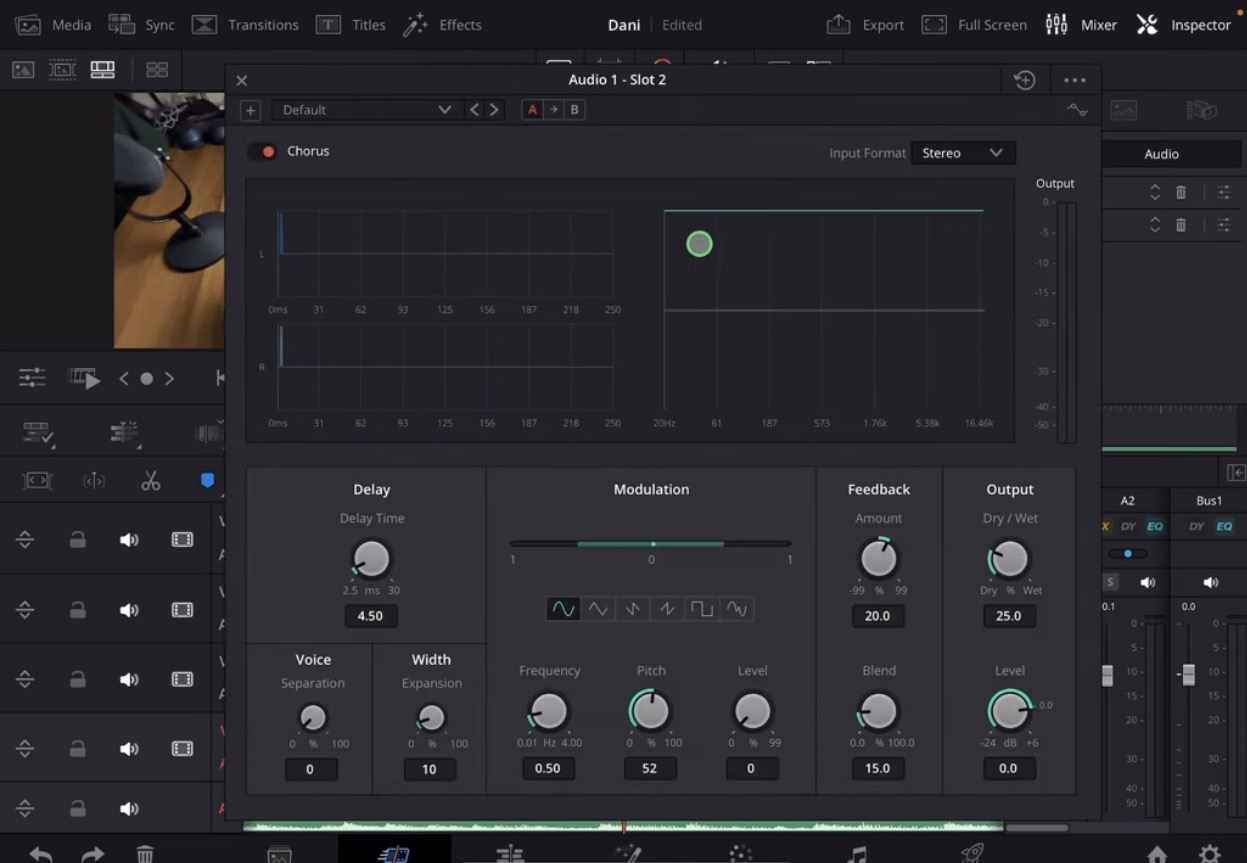This screenshot has width=1247, height=863.
Task: Lock the second track
Action: [77, 609]
